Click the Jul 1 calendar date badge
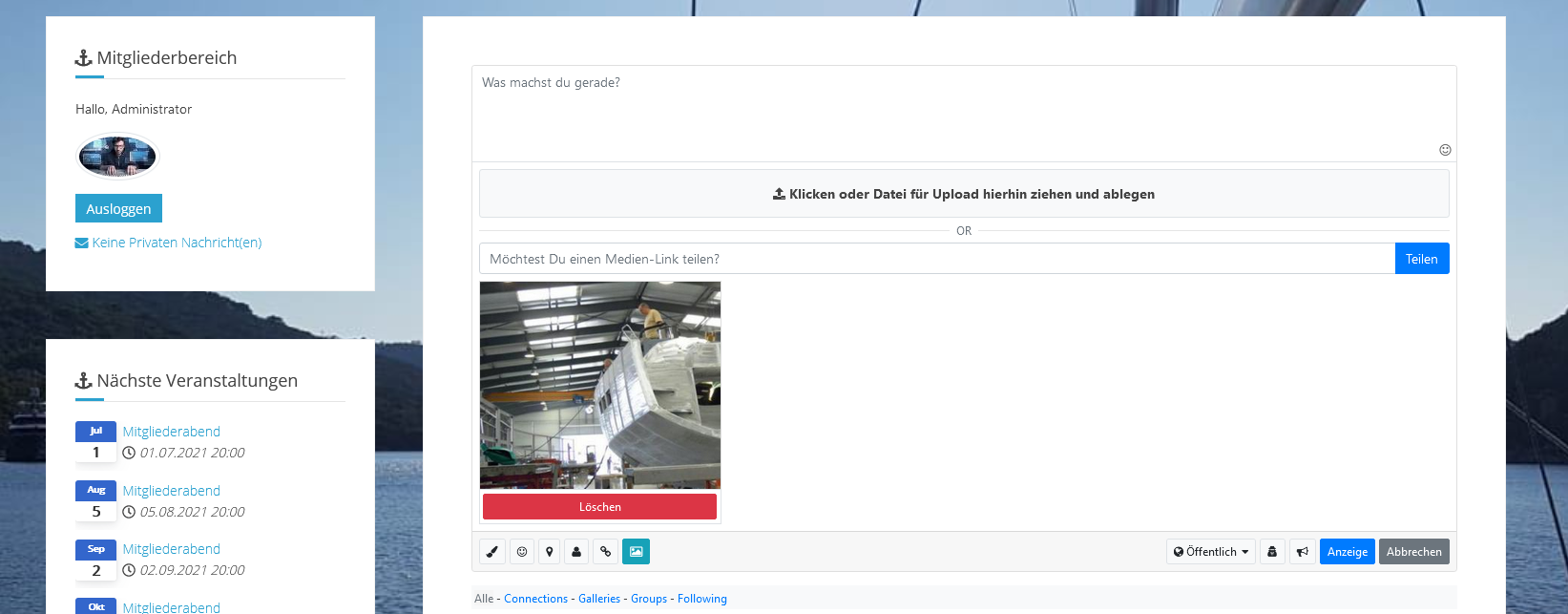This screenshot has height=614, width=1568. (x=95, y=441)
